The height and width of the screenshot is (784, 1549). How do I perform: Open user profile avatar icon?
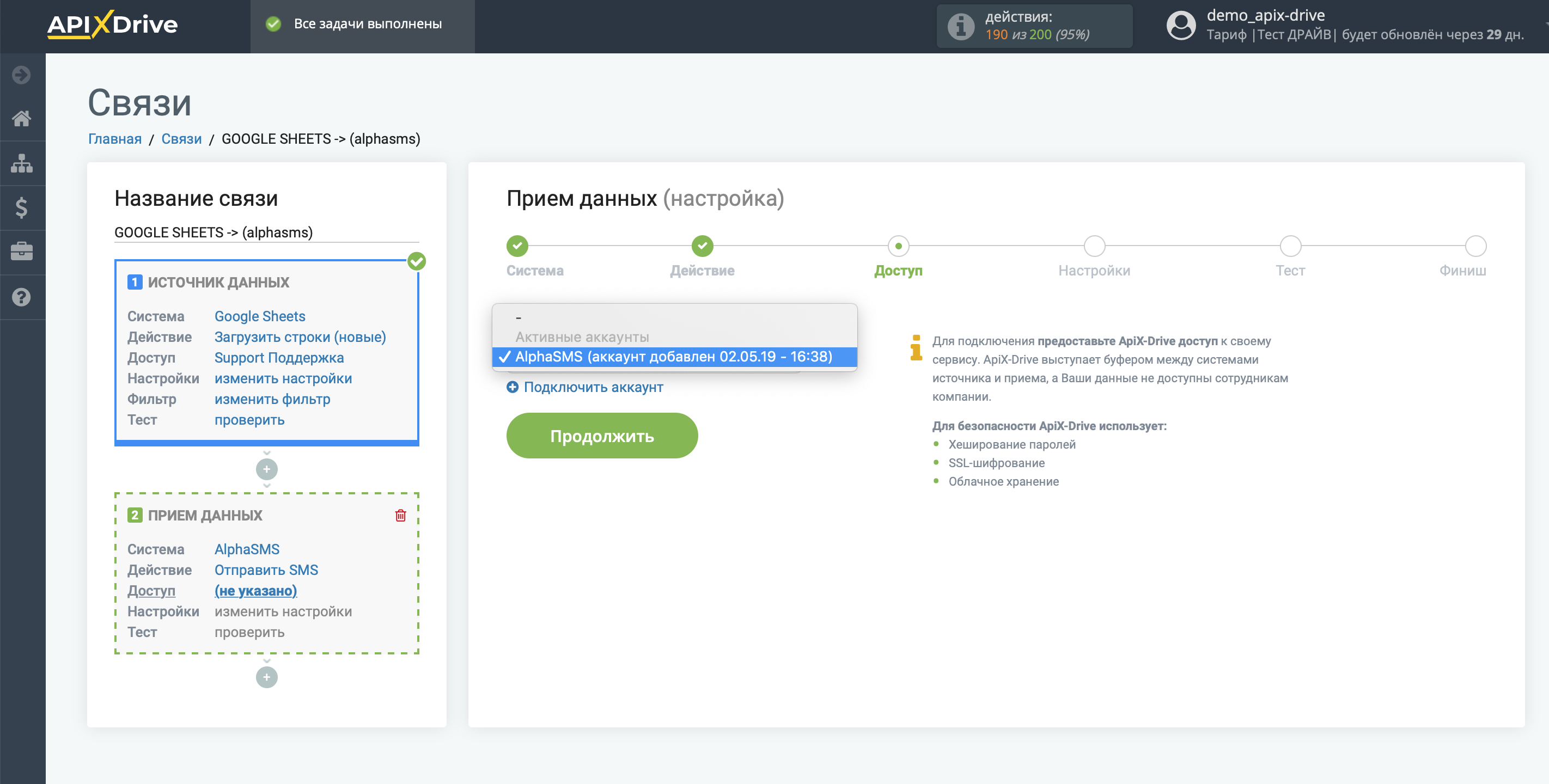click(1181, 26)
